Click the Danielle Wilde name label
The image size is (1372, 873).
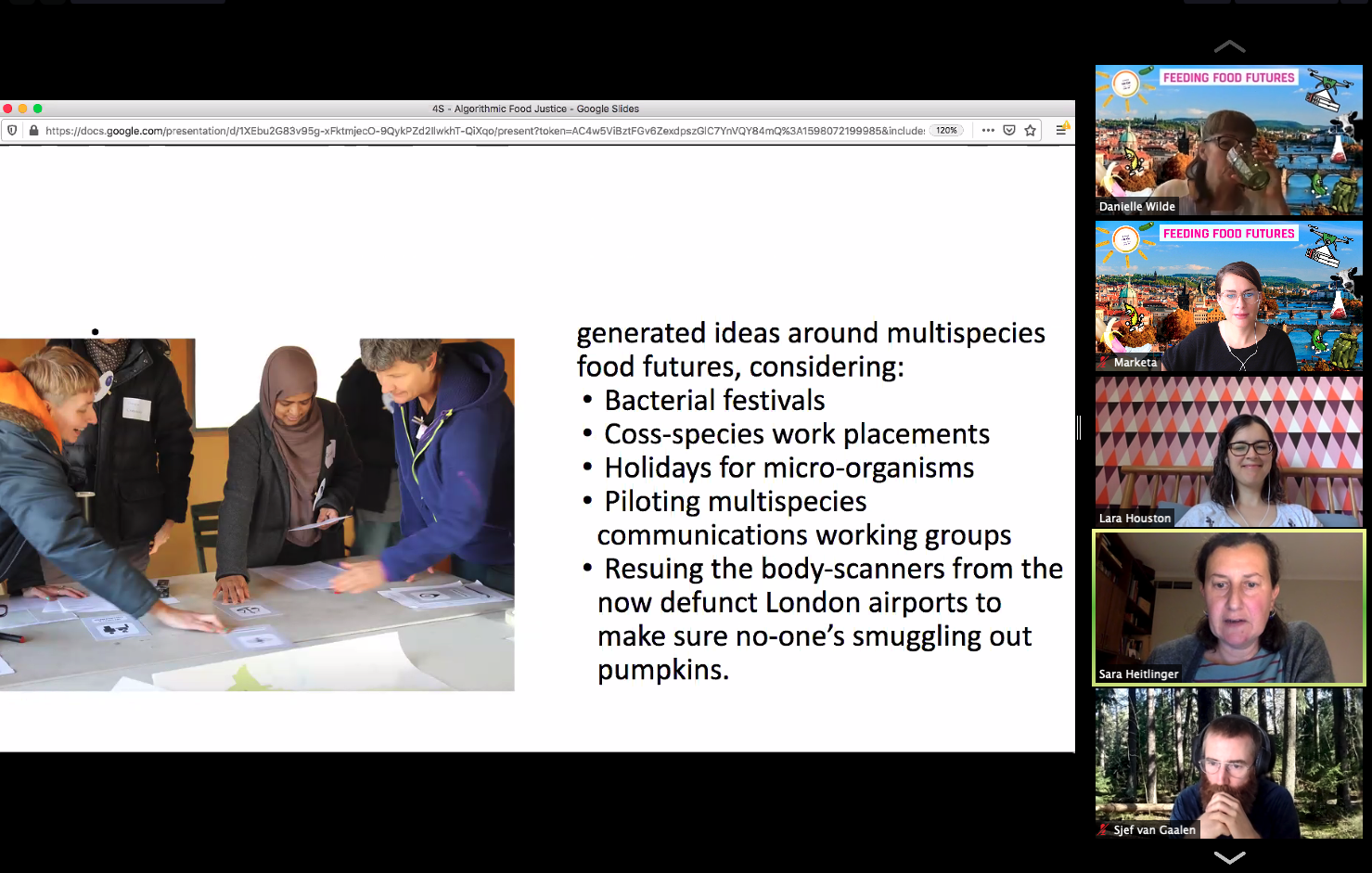coord(1137,207)
